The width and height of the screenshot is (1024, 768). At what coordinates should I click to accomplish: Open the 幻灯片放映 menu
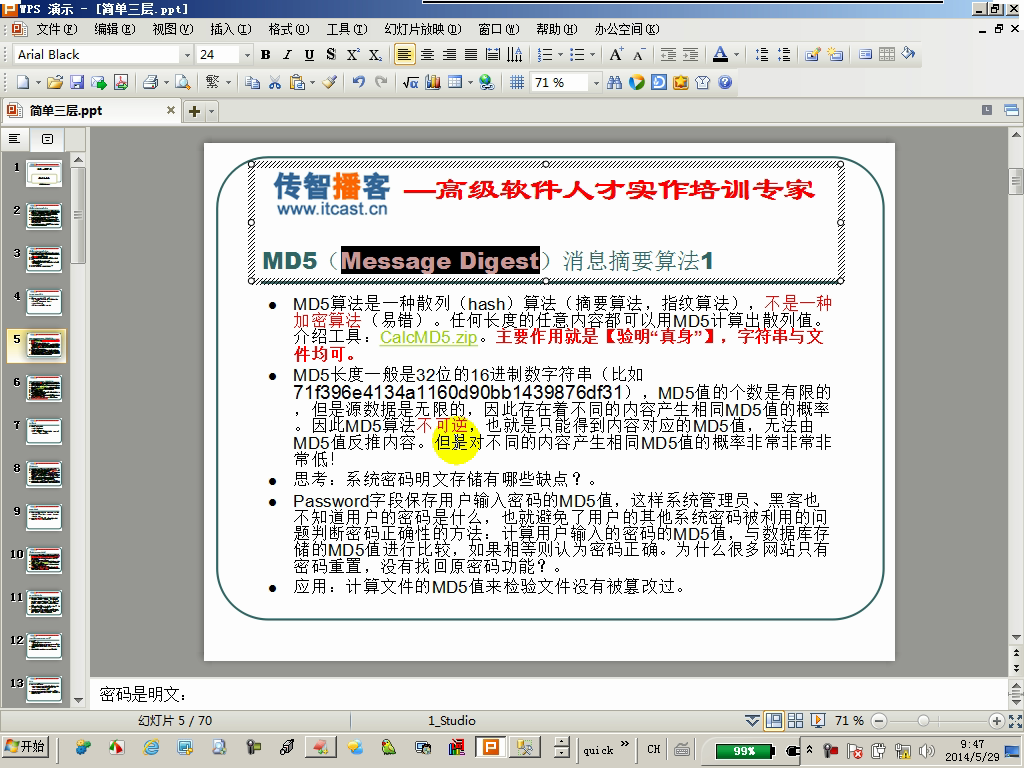pos(423,29)
